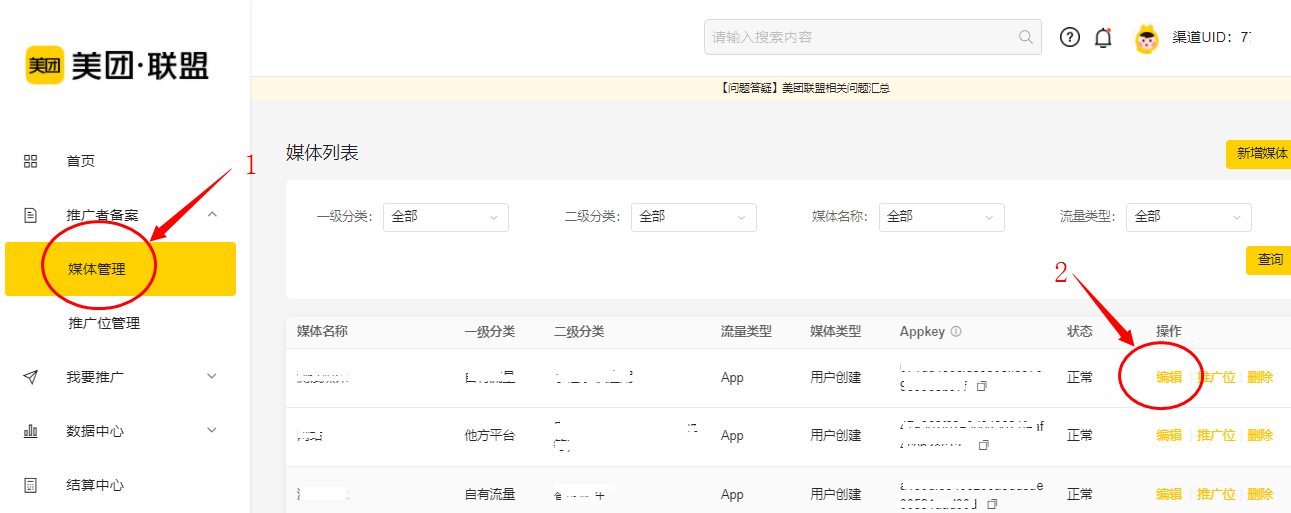Click the 结算中心 calculator icon
The height and width of the screenshot is (513, 1291).
[x=30, y=485]
